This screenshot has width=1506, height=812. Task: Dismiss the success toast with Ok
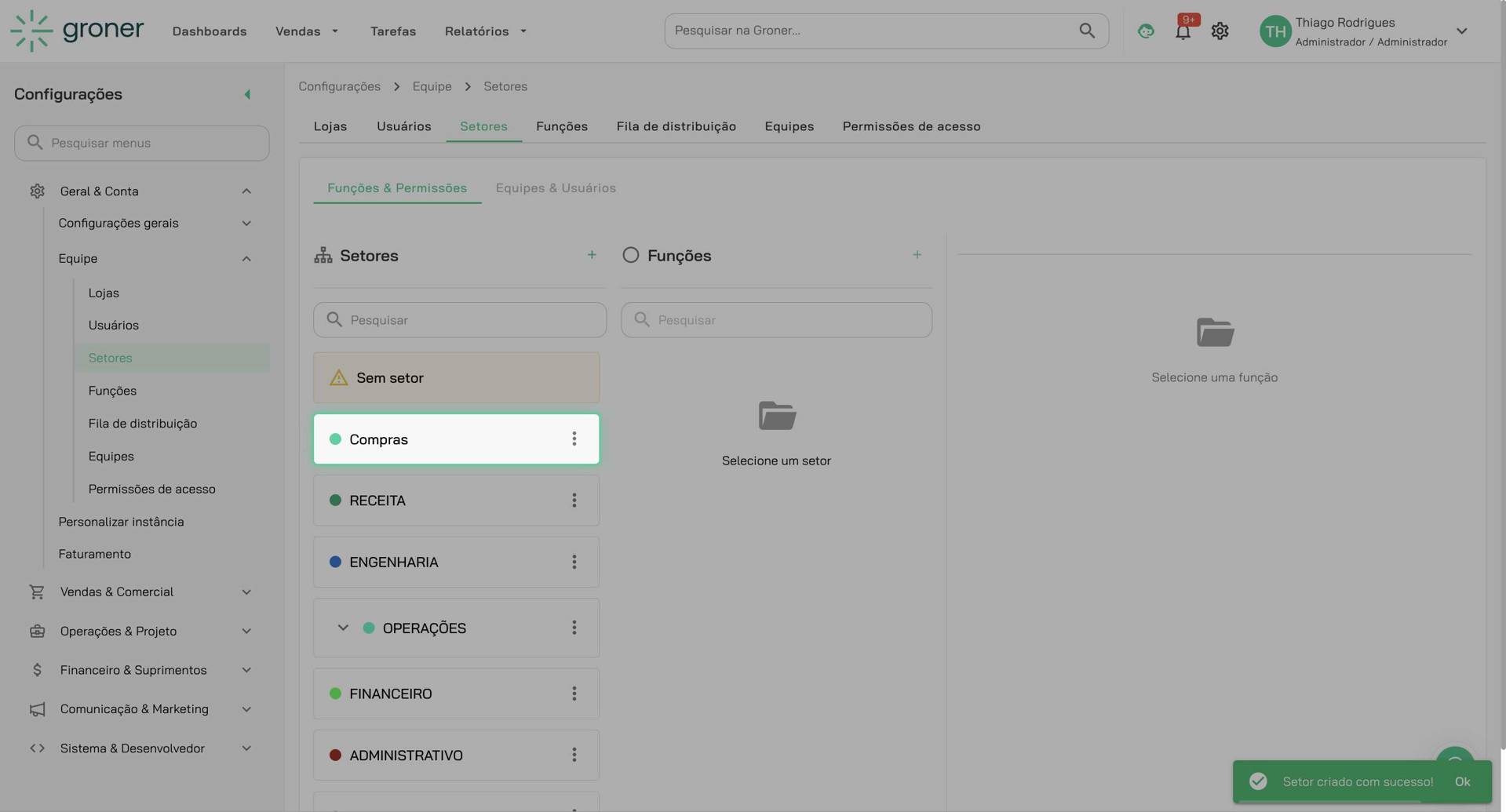point(1463,781)
